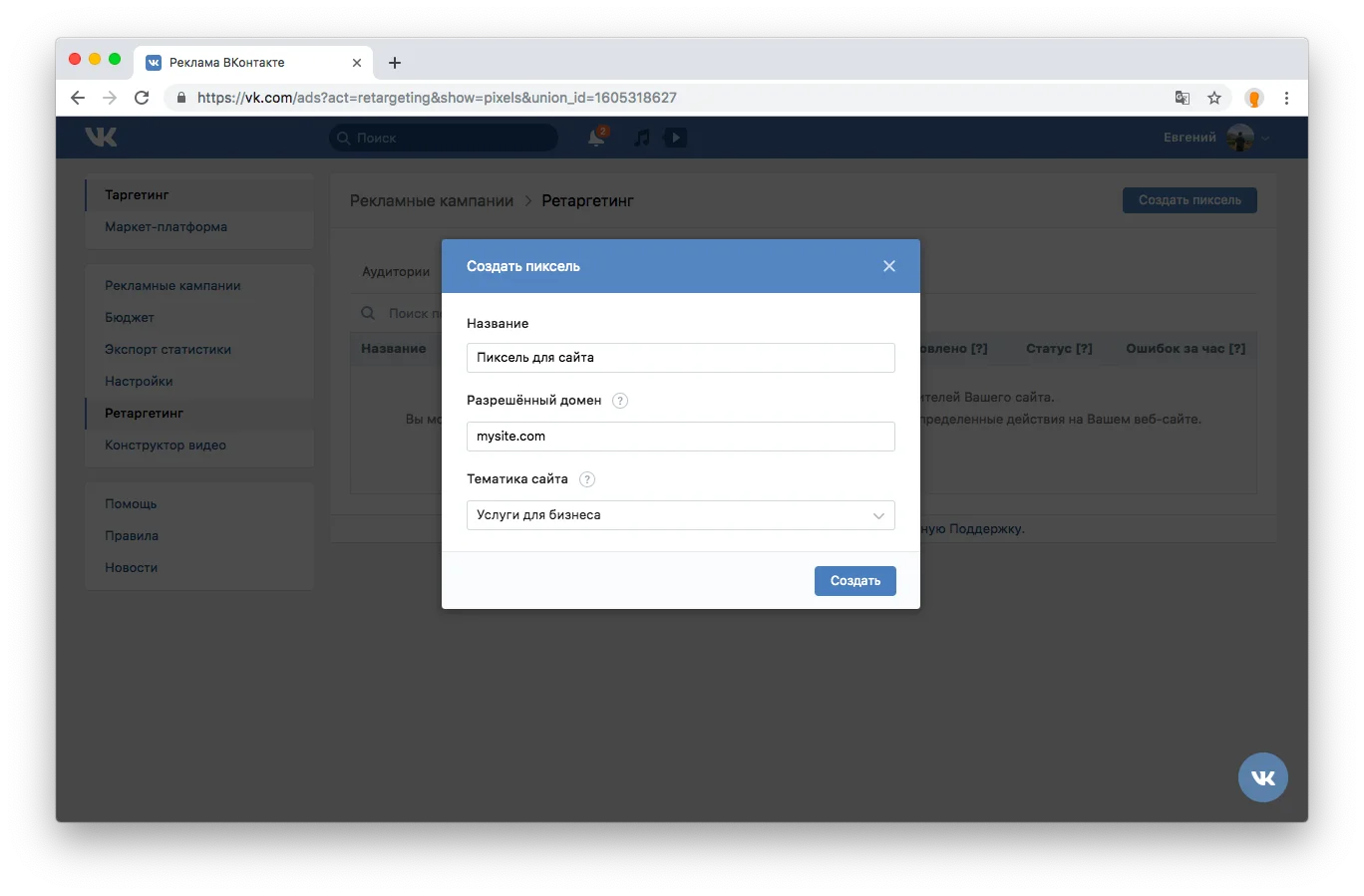Open Помощь link in sidebar

pos(131,504)
